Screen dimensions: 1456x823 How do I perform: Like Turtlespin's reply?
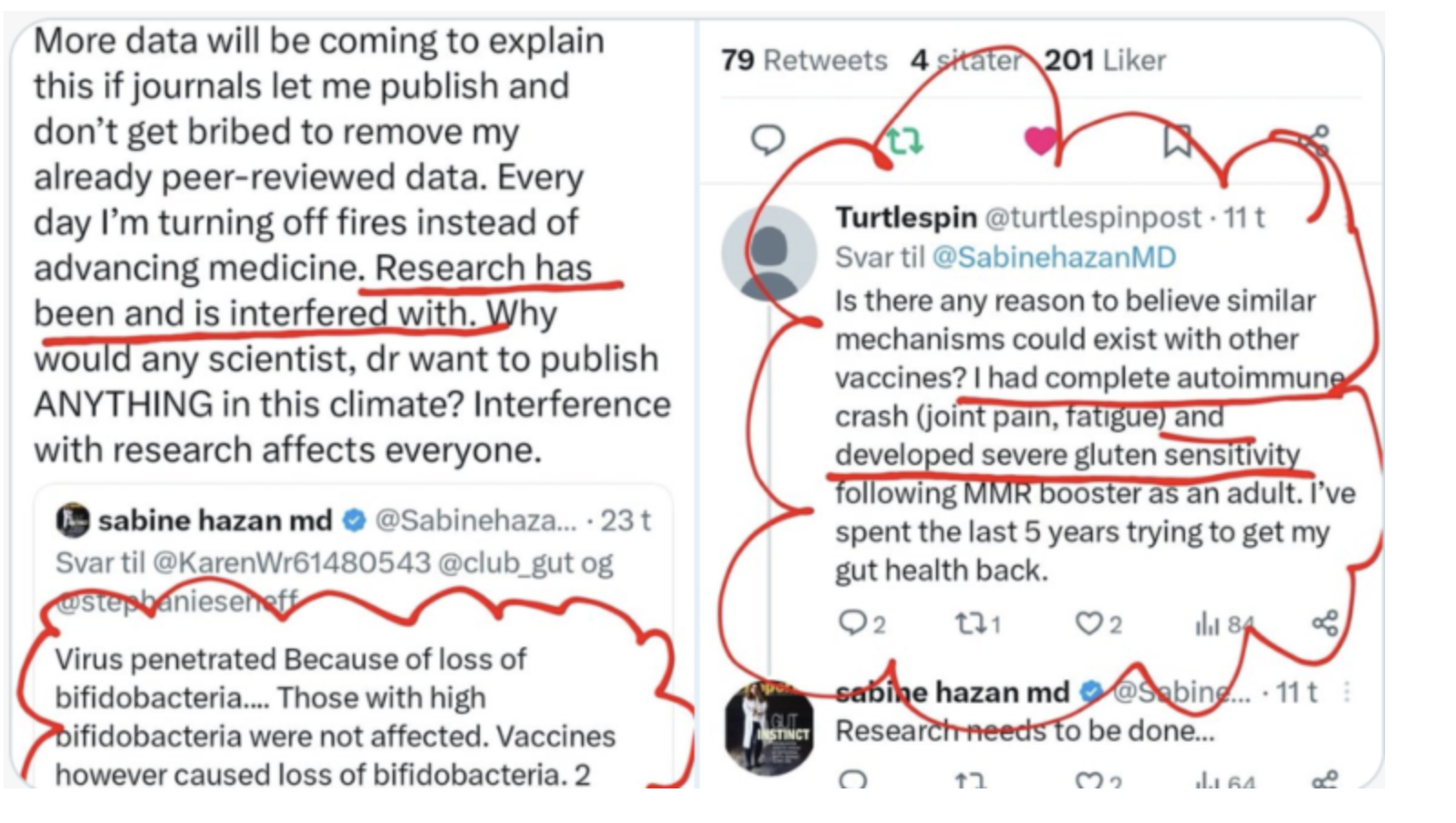coord(1088,623)
